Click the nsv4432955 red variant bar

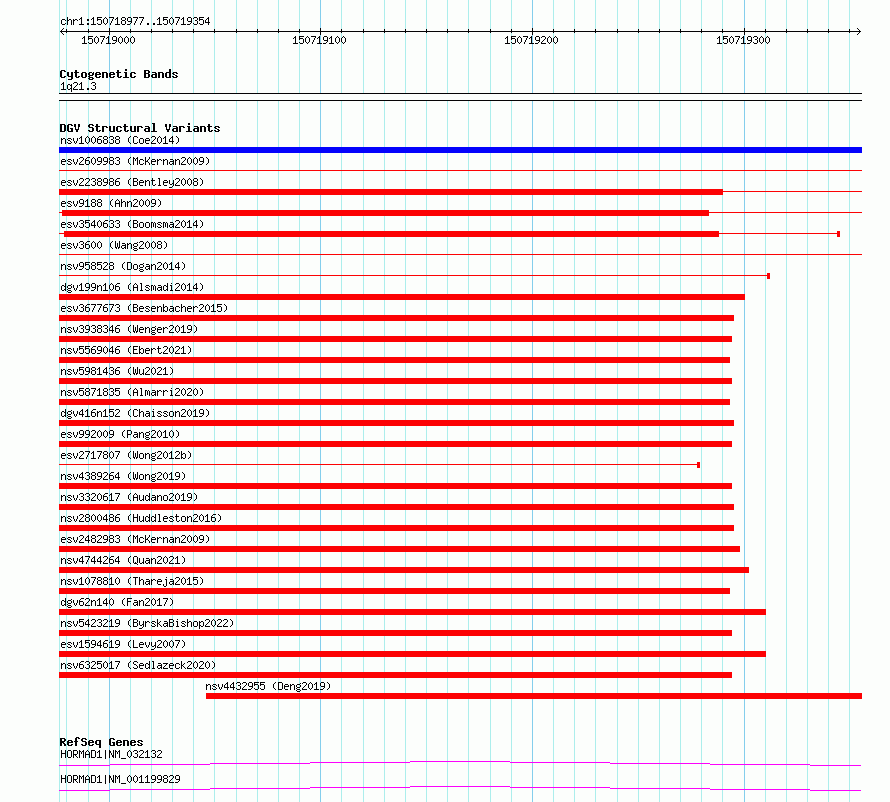point(534,696)
